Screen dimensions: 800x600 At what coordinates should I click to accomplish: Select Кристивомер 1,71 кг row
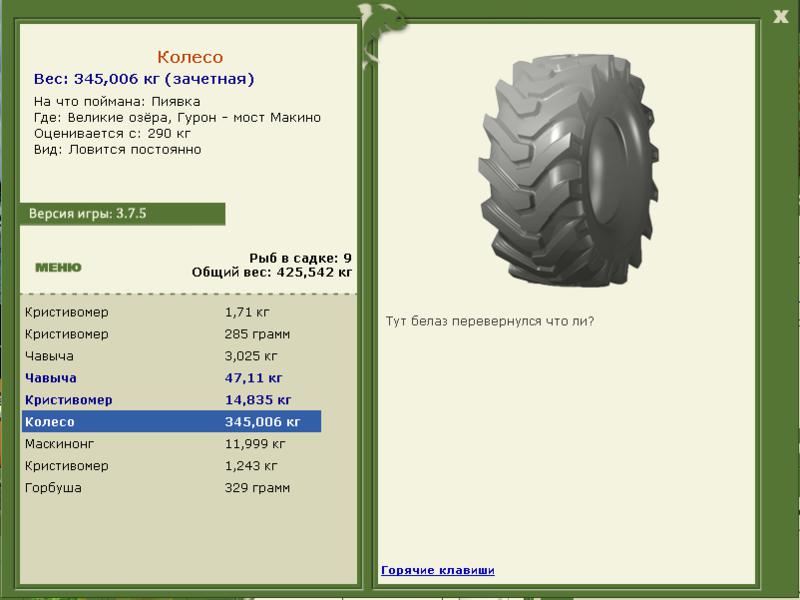click(171, 312)
